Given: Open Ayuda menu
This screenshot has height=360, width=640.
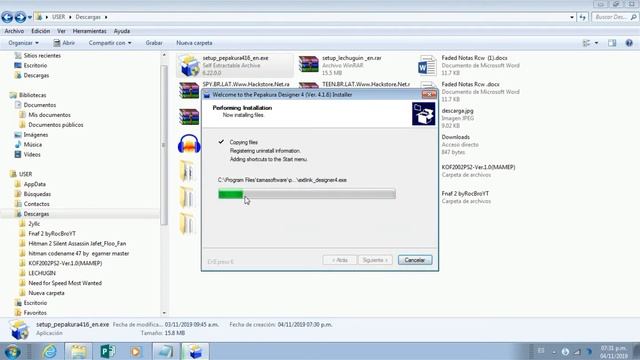Looking at the screenshot, I should [x=122, y=31].
